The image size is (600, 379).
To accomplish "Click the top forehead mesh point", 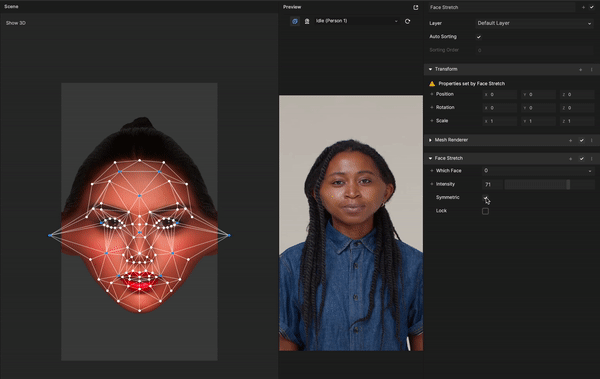I will point(140,160).
